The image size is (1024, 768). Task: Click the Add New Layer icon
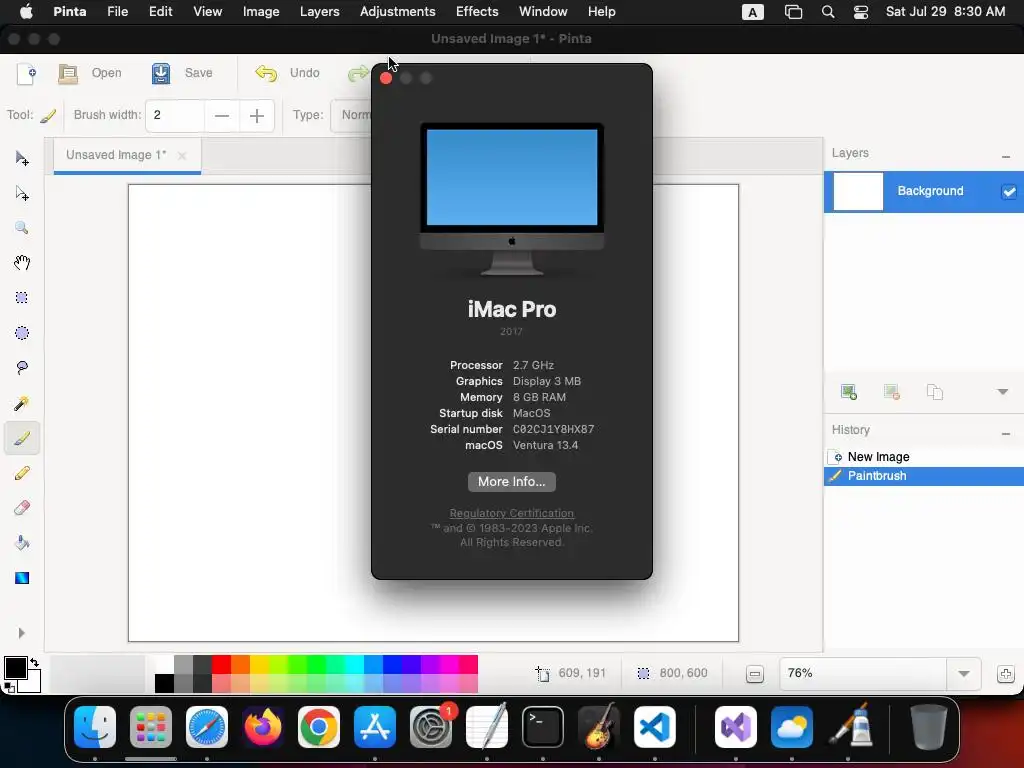(x=848, y=392)
